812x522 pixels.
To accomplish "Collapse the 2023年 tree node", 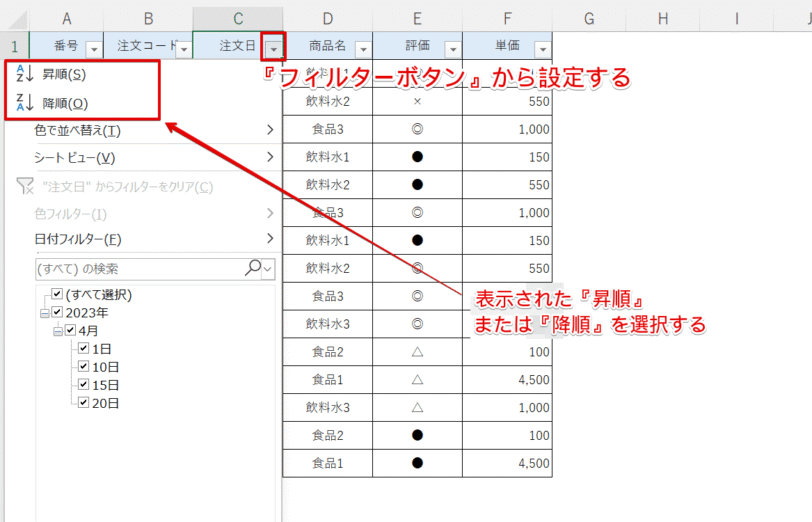I will pos(45,313).
